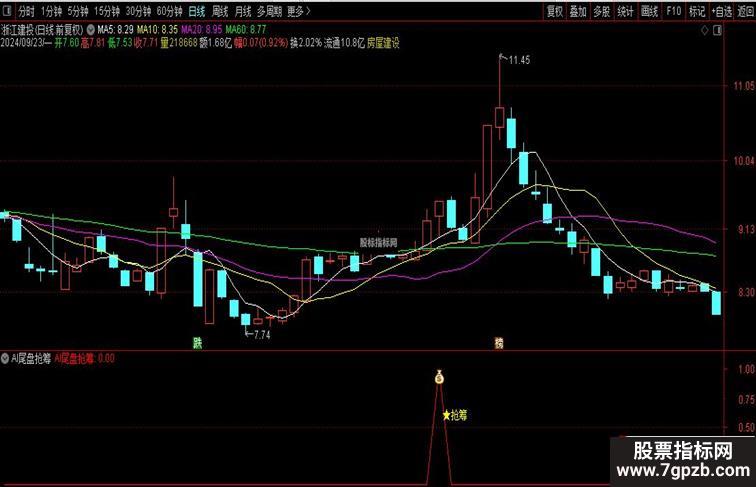The width and height of the screenshot is (756, 487).
Task: Click the 返回 back button
Action: 746,11
